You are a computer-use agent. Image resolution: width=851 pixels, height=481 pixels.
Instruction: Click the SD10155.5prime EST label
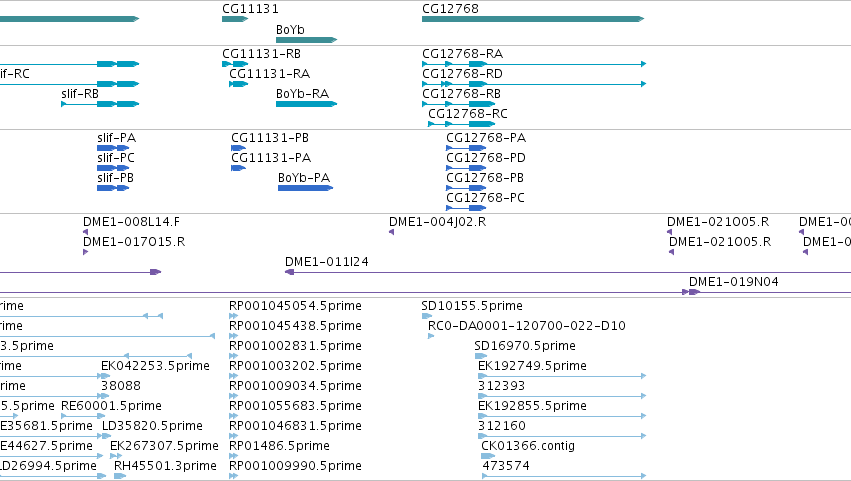(472, 306)
